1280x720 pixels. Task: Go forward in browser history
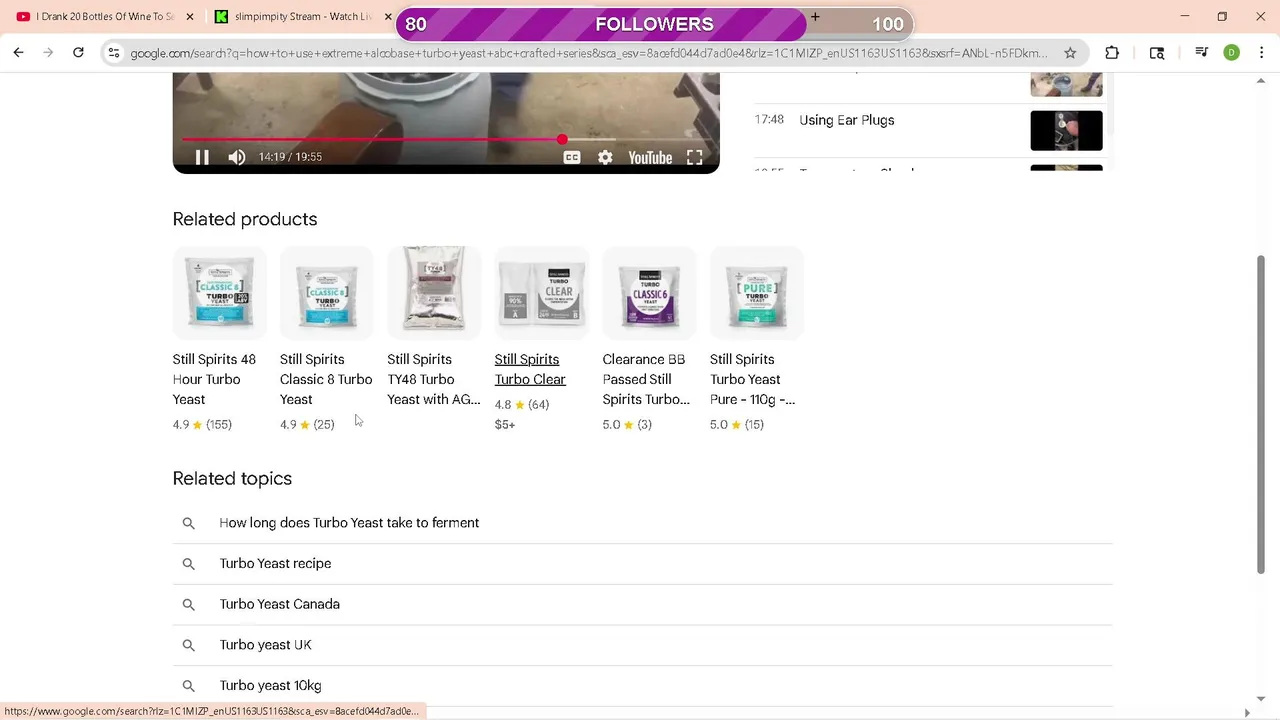click(48, 53)
